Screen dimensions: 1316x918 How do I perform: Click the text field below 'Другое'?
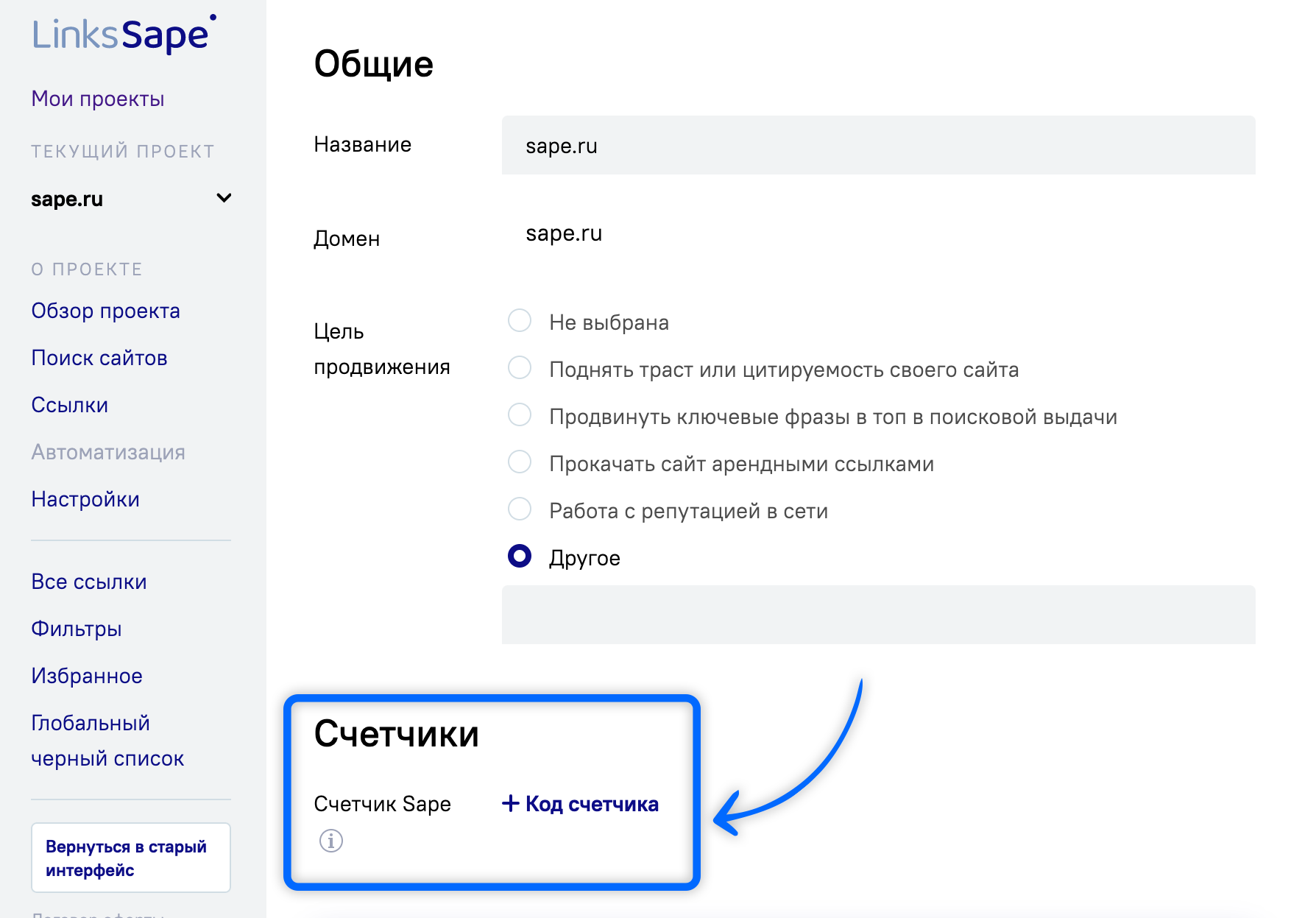point(879,615)
